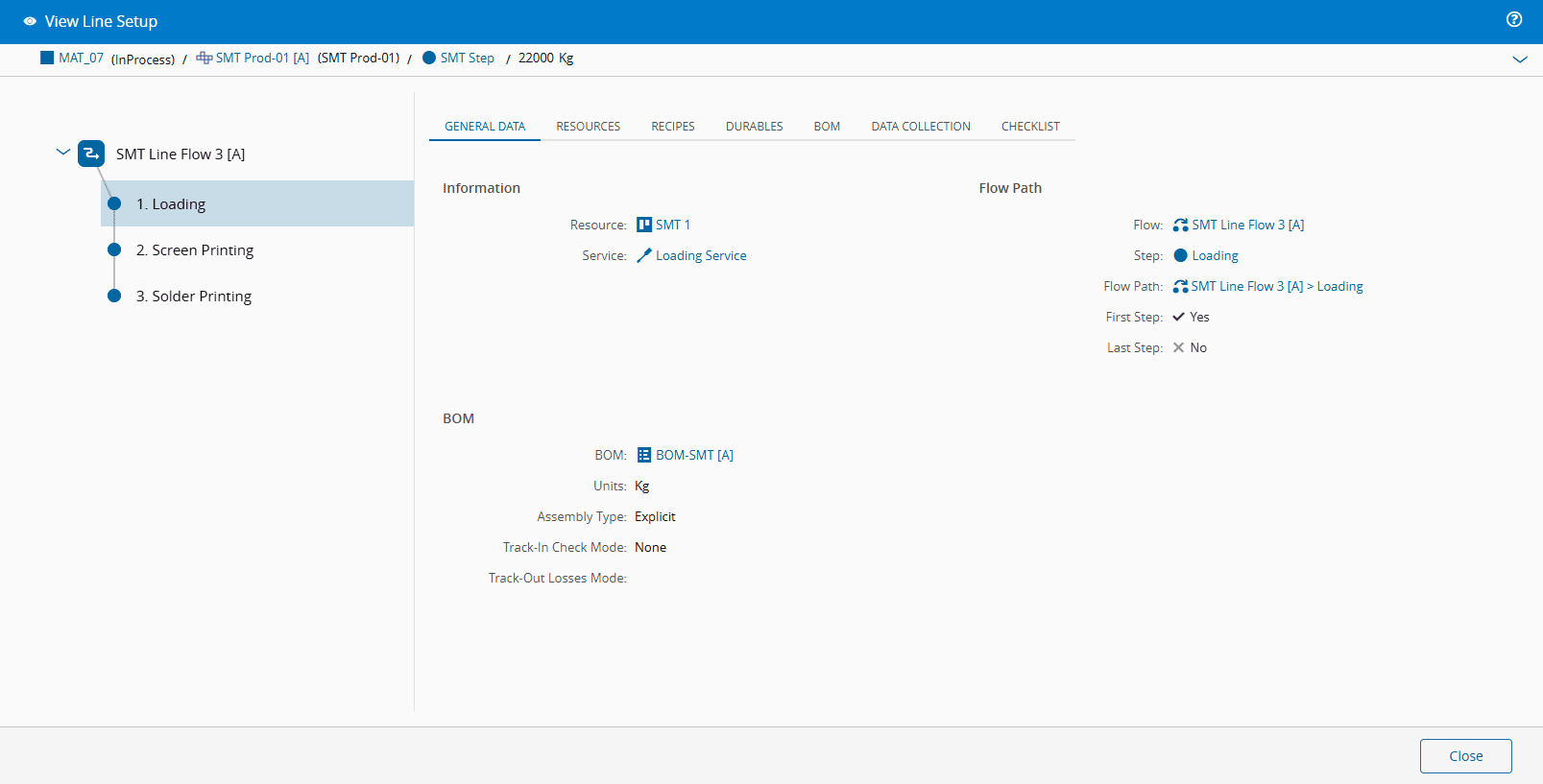Click the SMT Prod-01 area icon
The height and width of the screenshot is (784, 1543).
204,58
